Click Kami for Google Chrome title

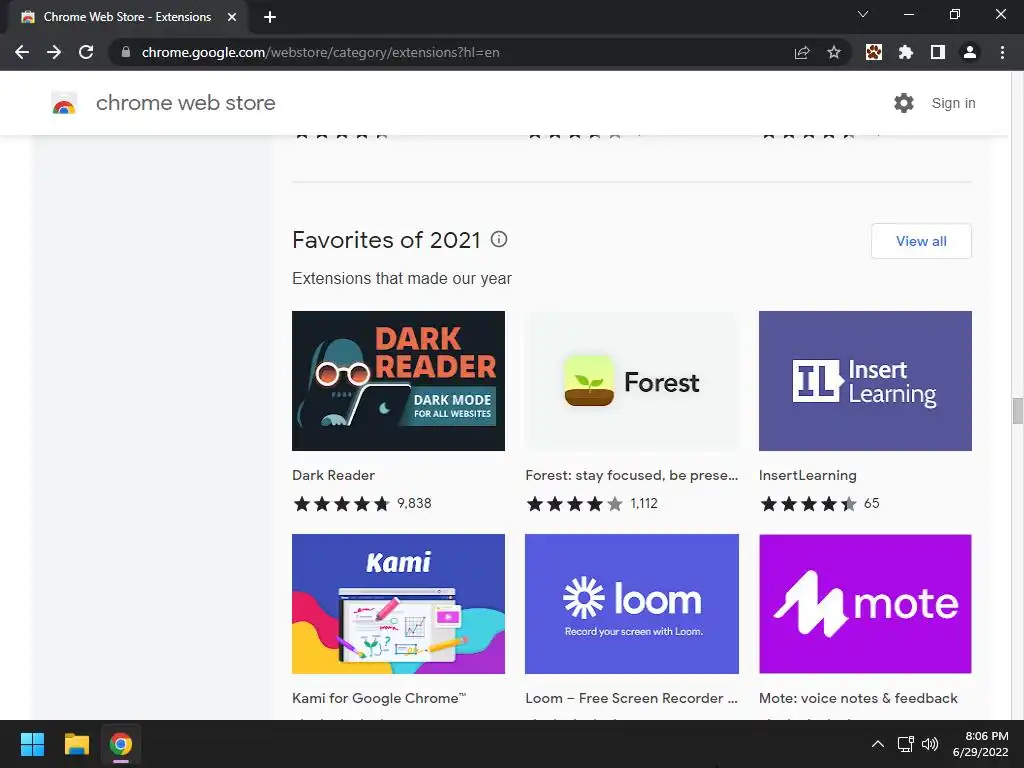(379, 698)
